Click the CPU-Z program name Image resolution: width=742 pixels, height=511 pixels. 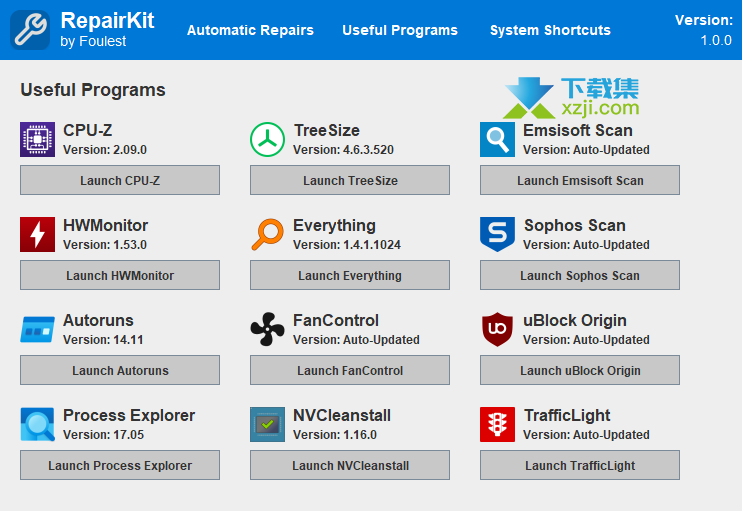[x=88, y=130]
